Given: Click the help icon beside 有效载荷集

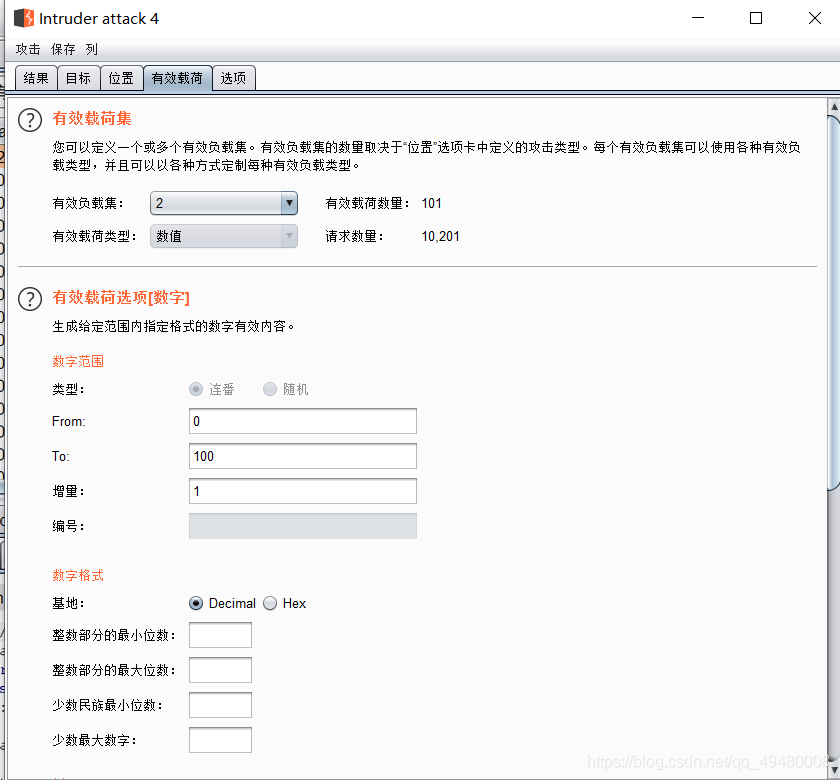Looking at the screenshot, I should [x=30, y=120].
